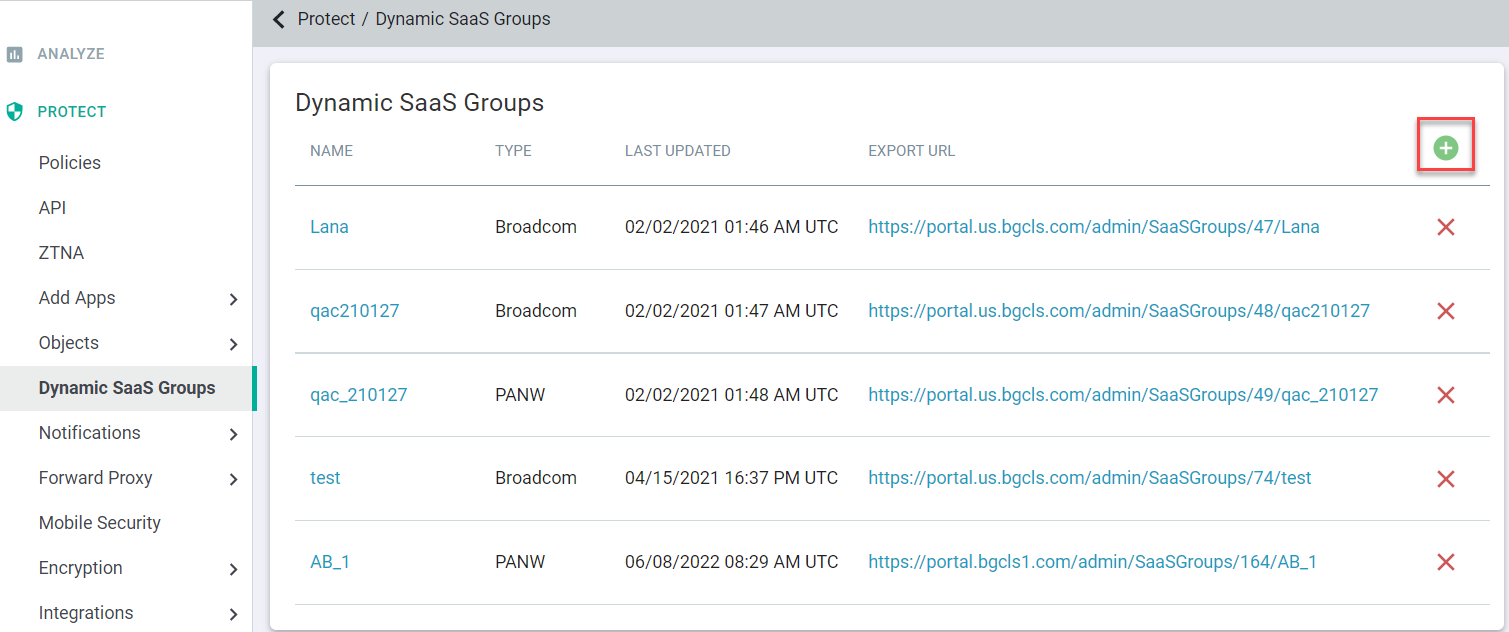Click the green plus icon to add a group
The width and height of the screenshot is (1509, 632).
tap(1446, 146)
